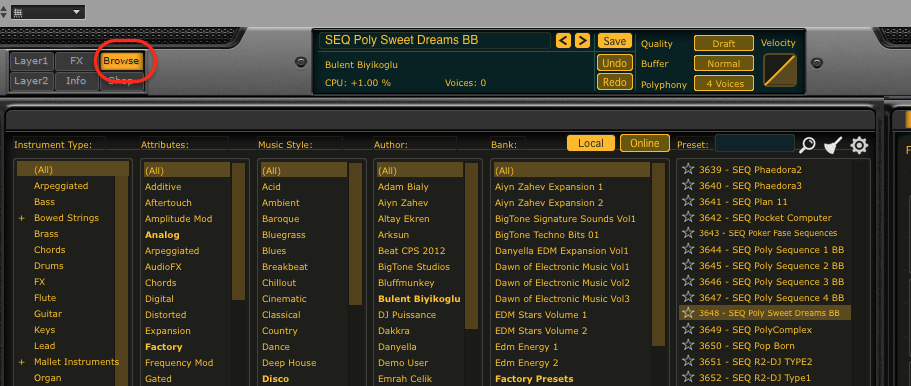Open the Layer2 tab

click(31, 81)
